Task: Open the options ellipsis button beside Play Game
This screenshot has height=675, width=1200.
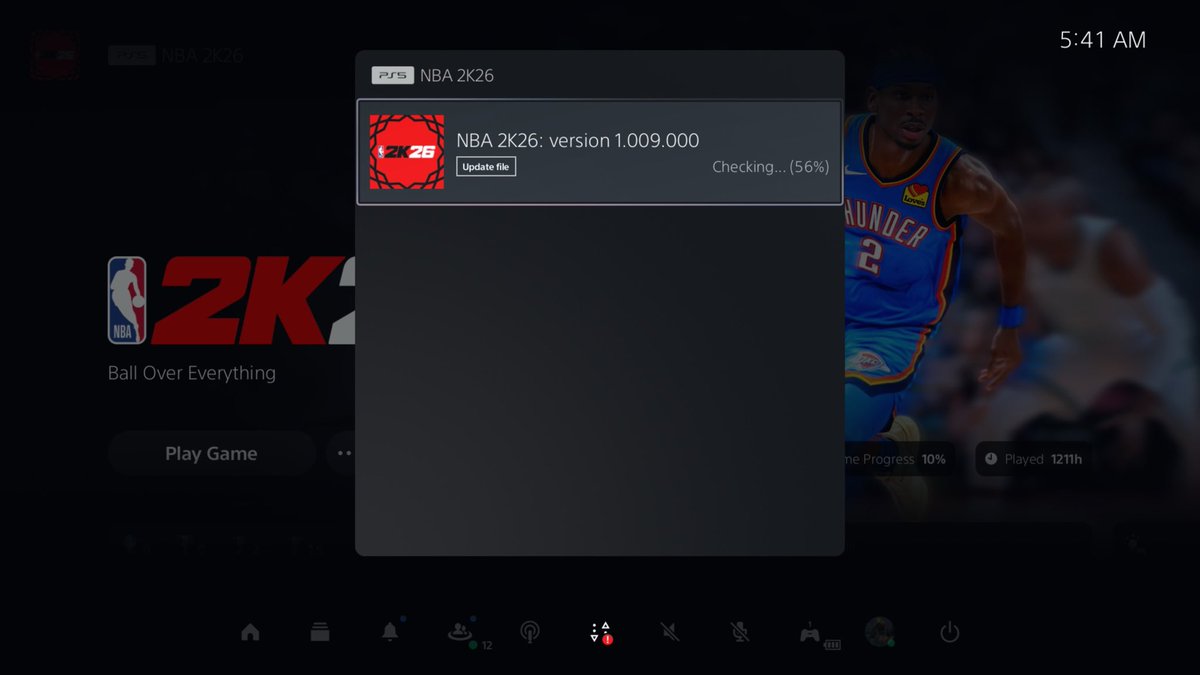Action: [343, 453]
